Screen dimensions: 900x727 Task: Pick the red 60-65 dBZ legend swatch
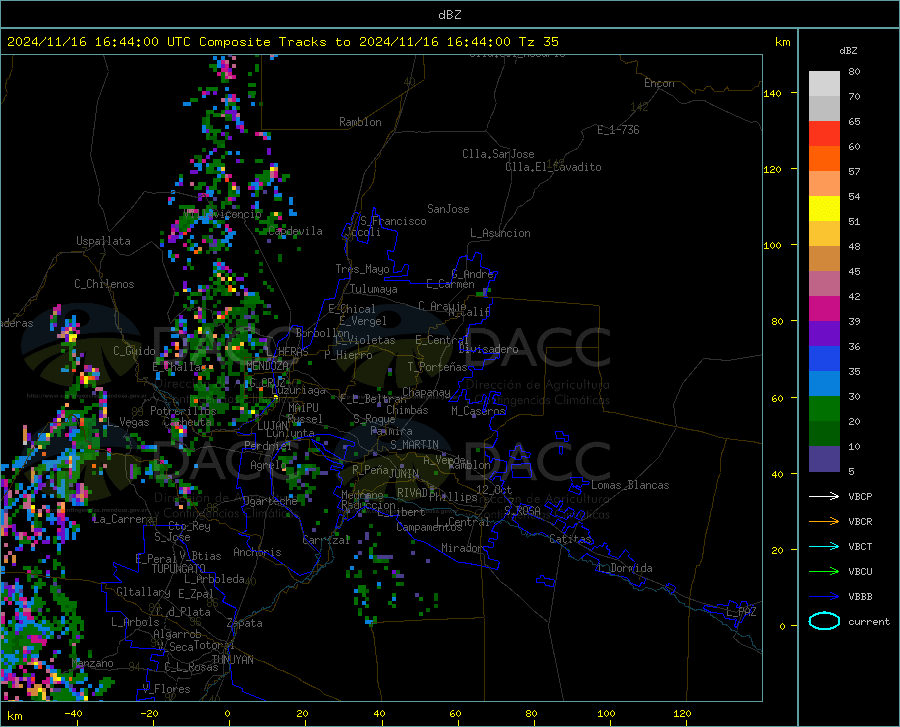pos(824,133)
